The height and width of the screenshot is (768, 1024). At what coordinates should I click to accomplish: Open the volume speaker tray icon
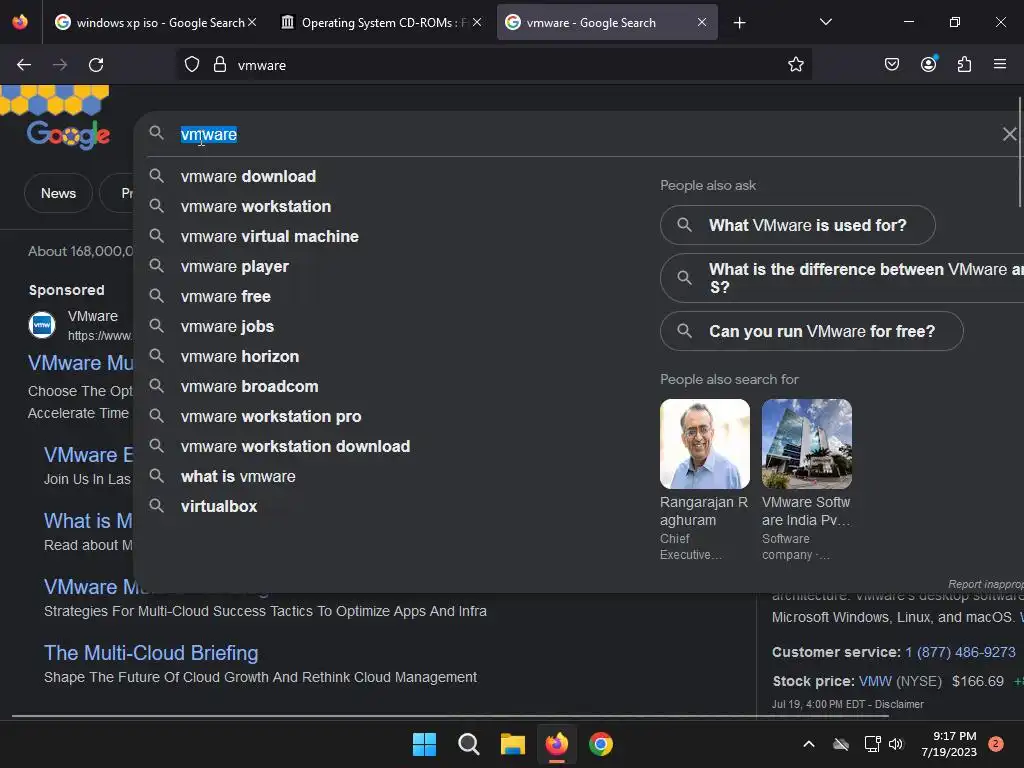click(x=896, y=744)
